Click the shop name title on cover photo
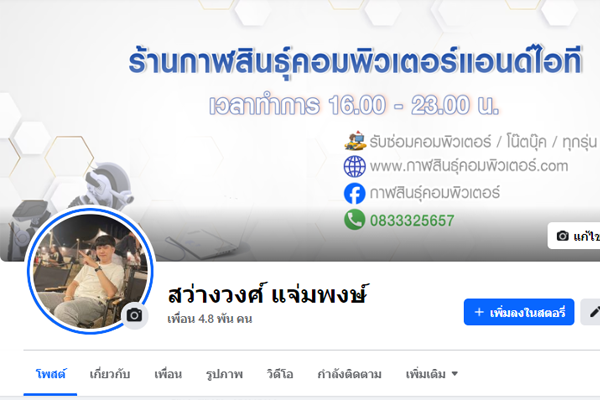 (355, 61)
